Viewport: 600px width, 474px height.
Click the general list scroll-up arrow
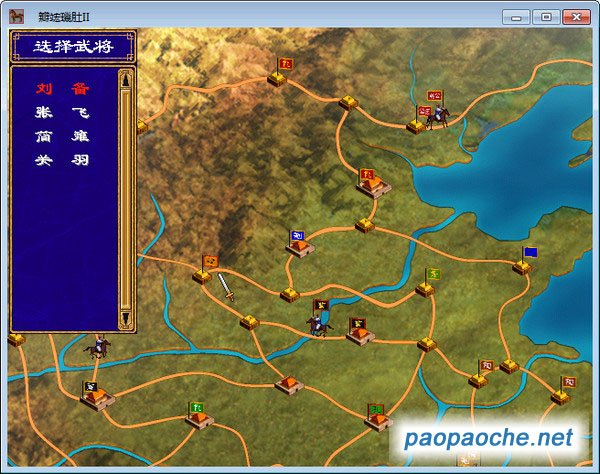(x=126, y=80)
